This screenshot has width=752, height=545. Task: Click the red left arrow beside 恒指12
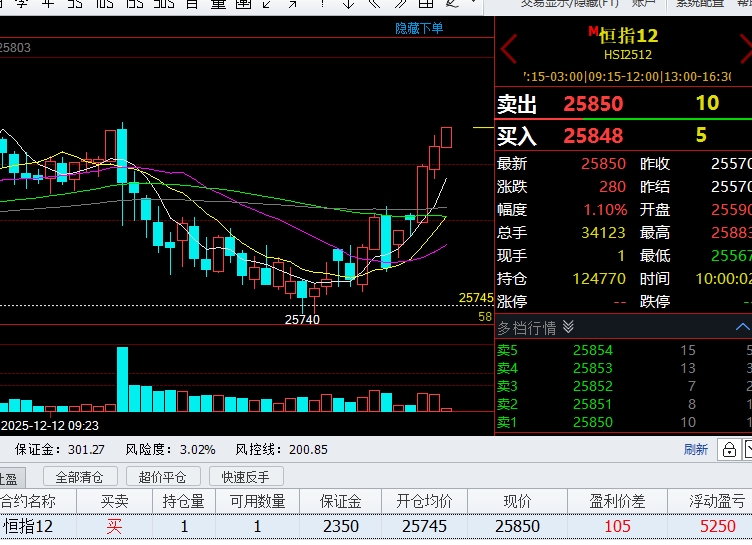tap(508, 48)
